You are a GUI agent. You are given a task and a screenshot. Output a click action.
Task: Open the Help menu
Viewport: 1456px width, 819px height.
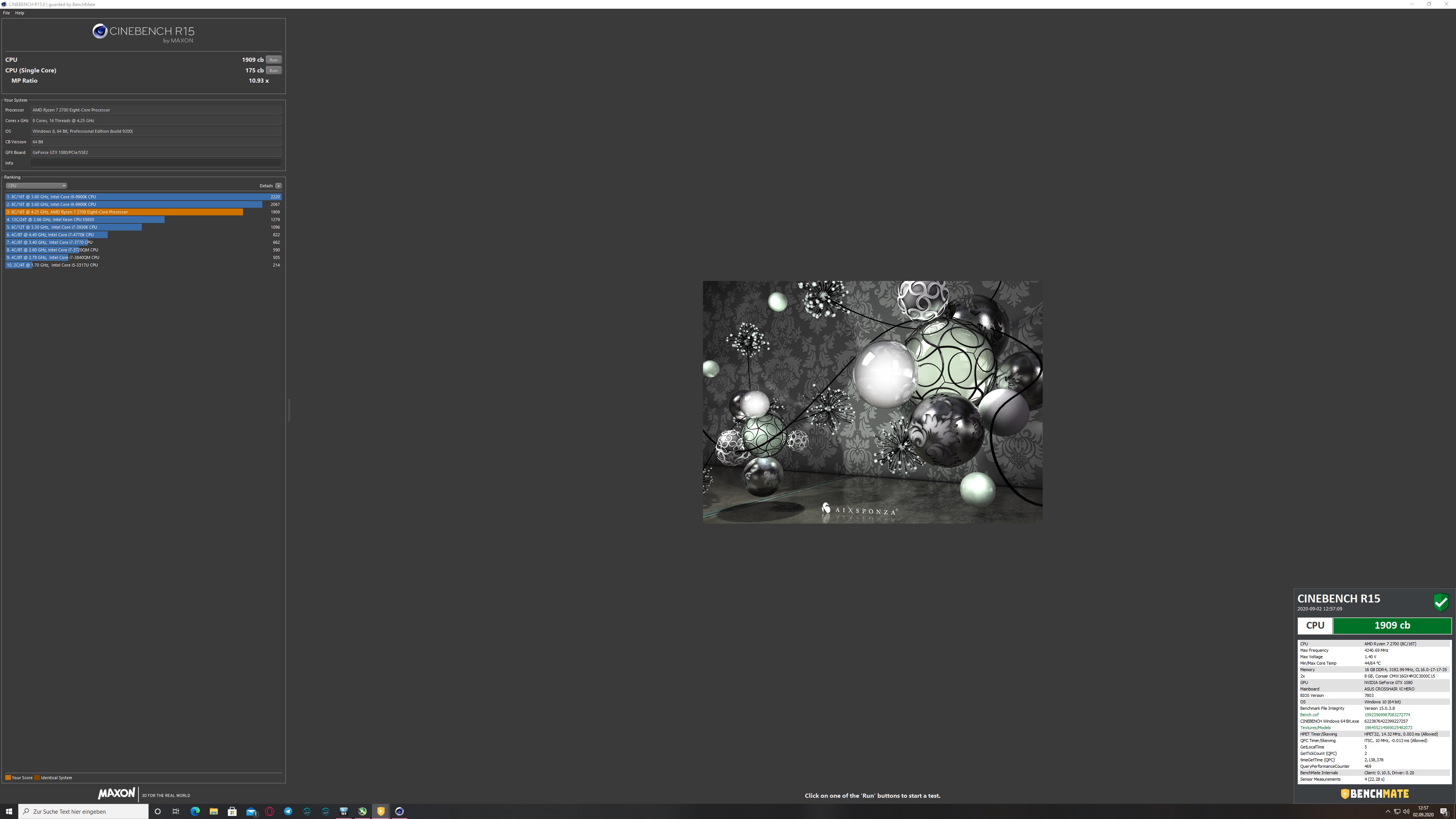click(20, 13)
